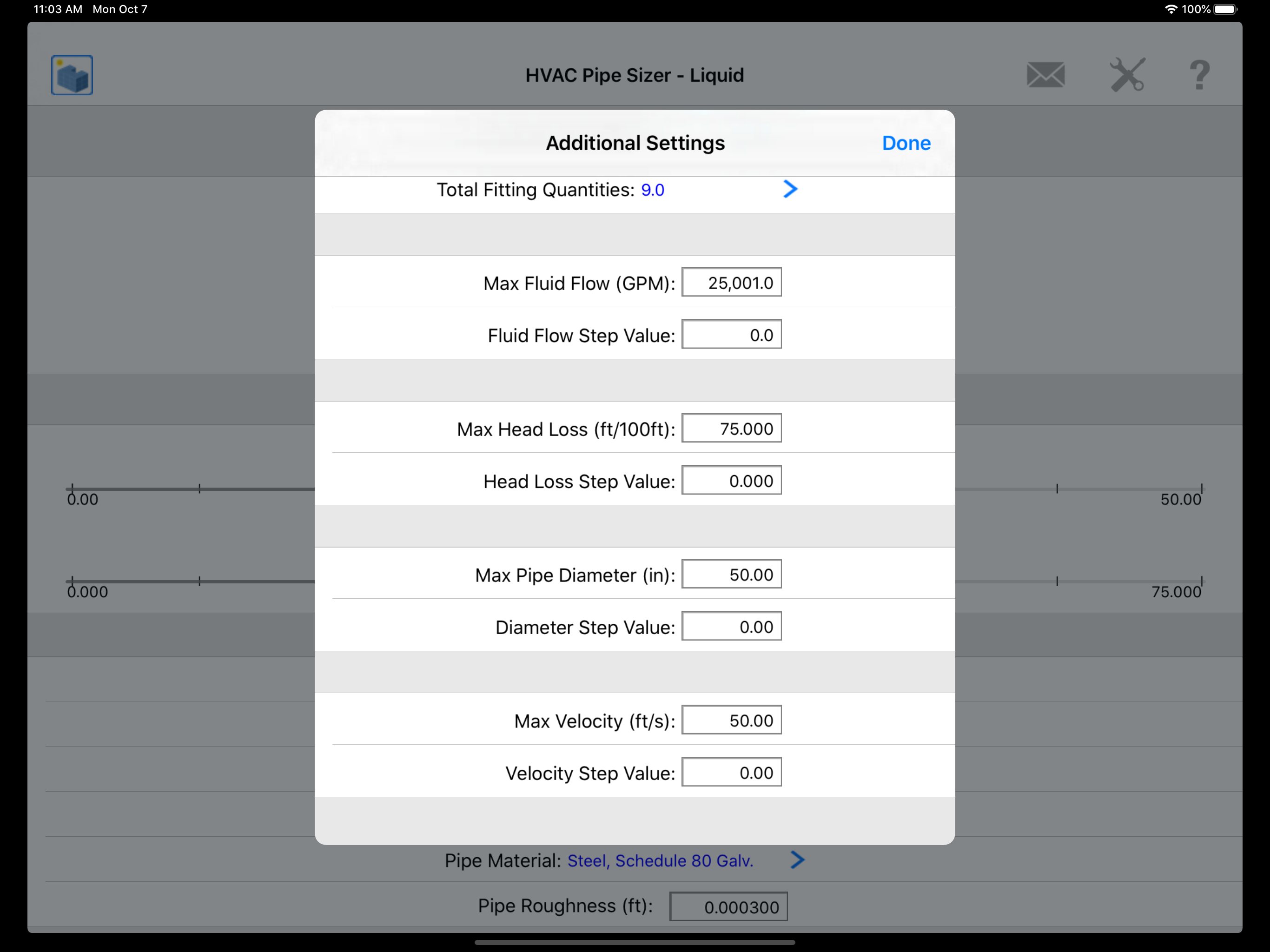Select the Max Head Loss field
The image size is (1270, 952).
pyautogui.click(x=731, y=428)
